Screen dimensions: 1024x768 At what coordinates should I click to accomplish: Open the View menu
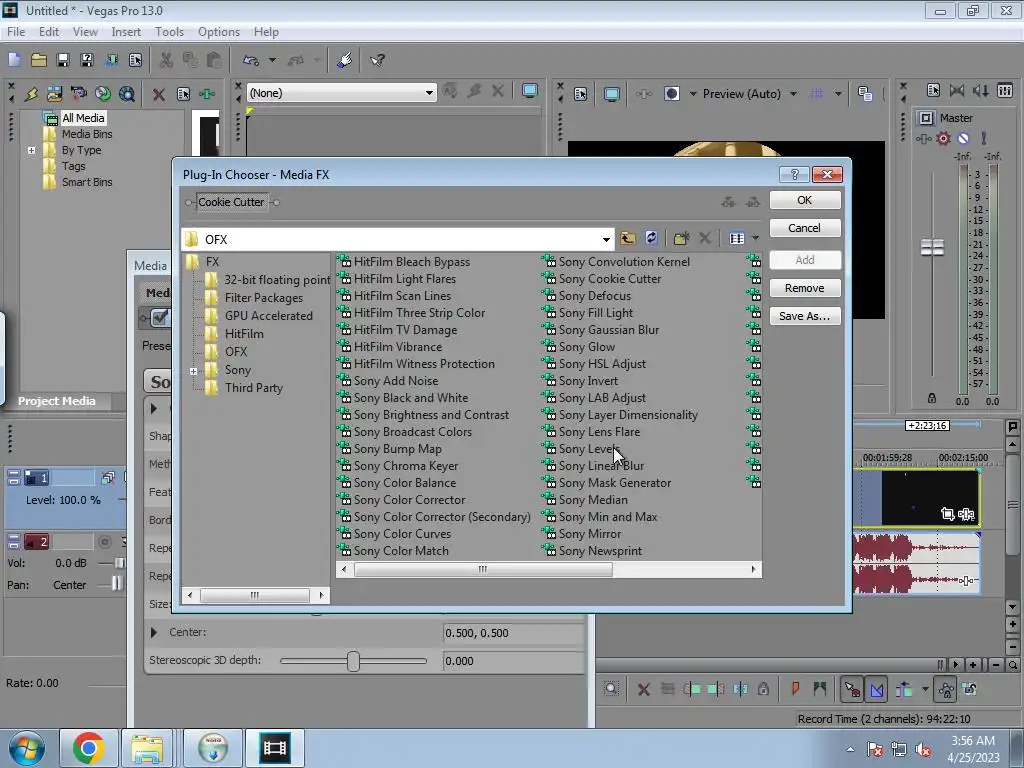85,32
